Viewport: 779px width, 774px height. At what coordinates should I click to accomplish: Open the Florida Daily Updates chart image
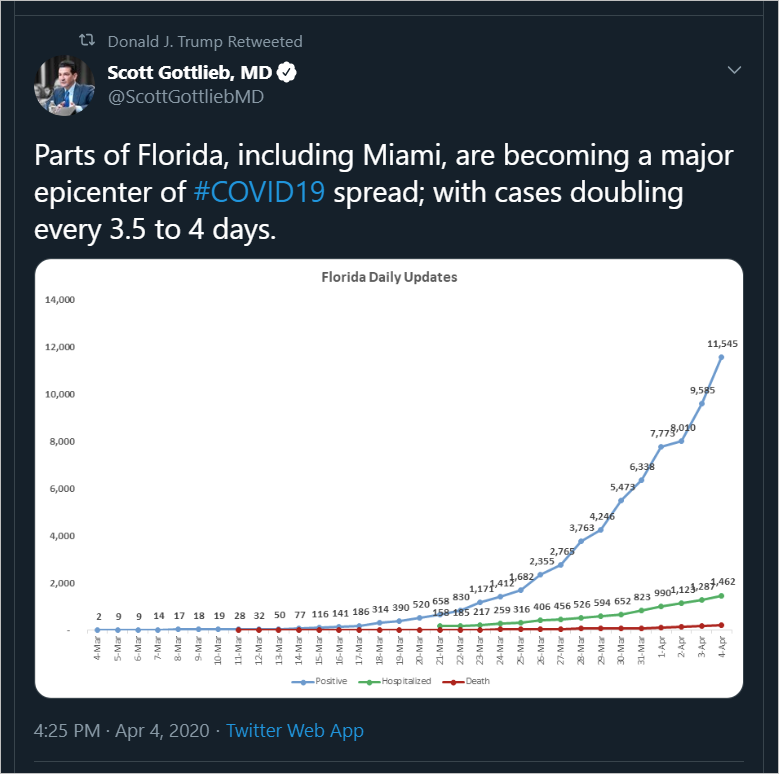coord(389,478)
